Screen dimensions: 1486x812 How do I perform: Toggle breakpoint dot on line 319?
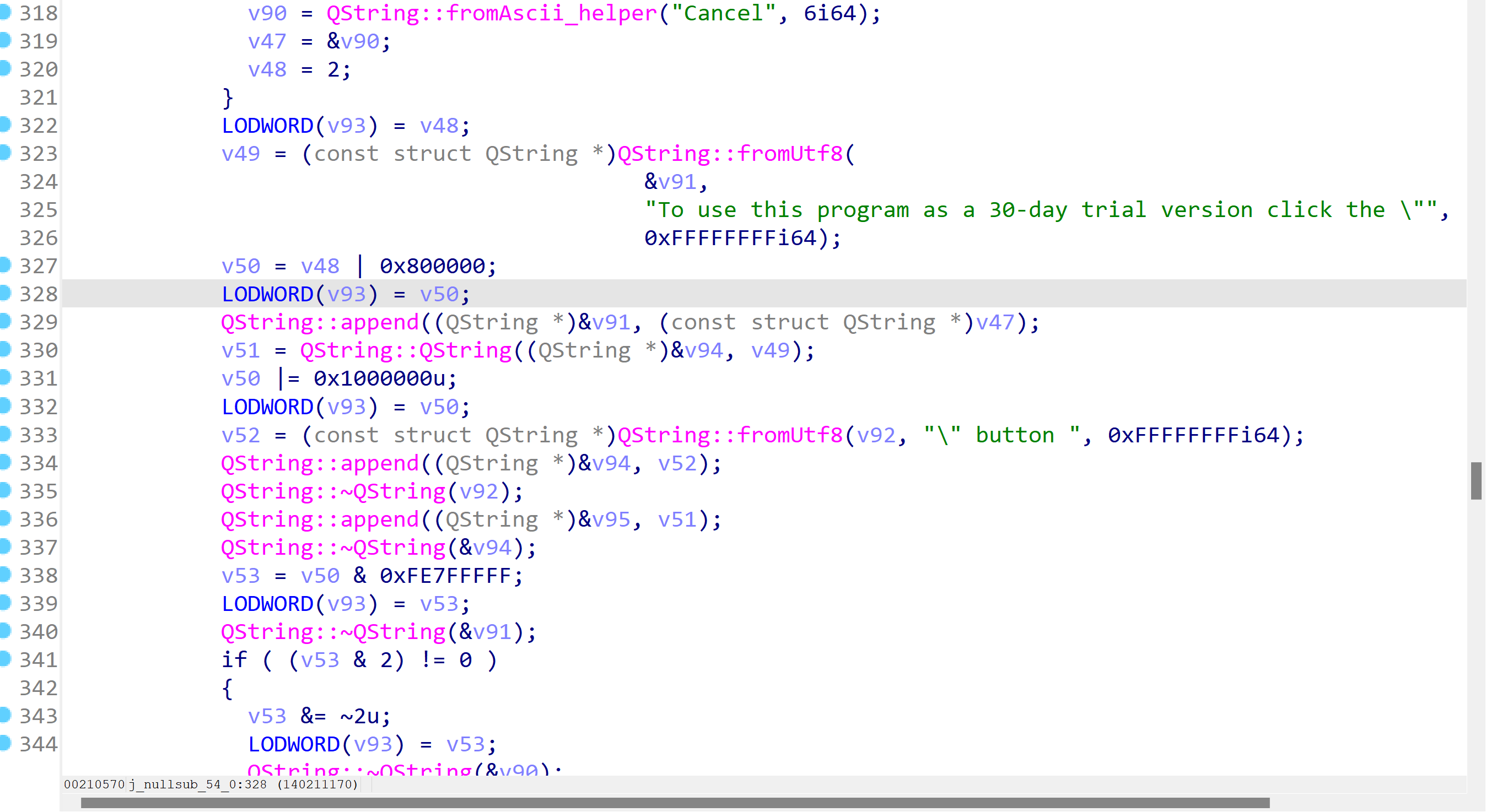click(5, 40)
